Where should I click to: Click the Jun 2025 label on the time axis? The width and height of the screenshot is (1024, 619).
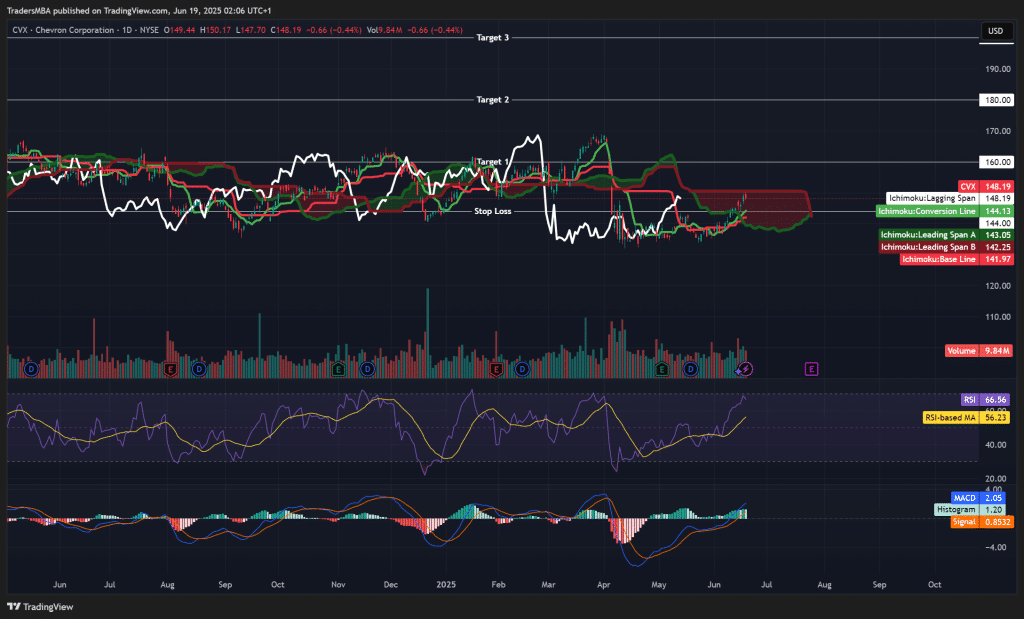[714, 584]
